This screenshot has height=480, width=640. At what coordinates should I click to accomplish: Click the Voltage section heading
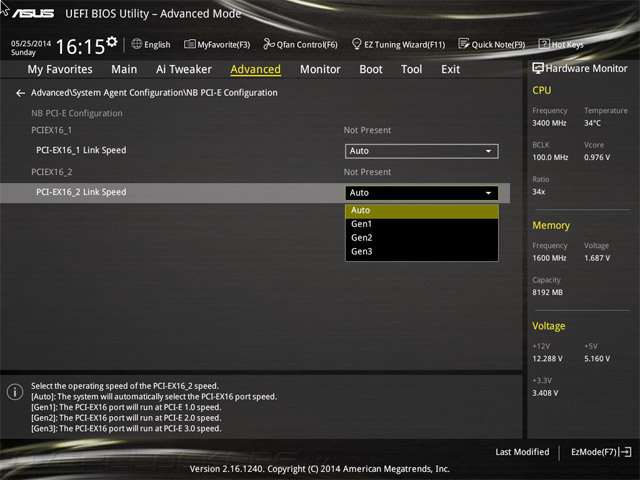(x=549, y=326)
